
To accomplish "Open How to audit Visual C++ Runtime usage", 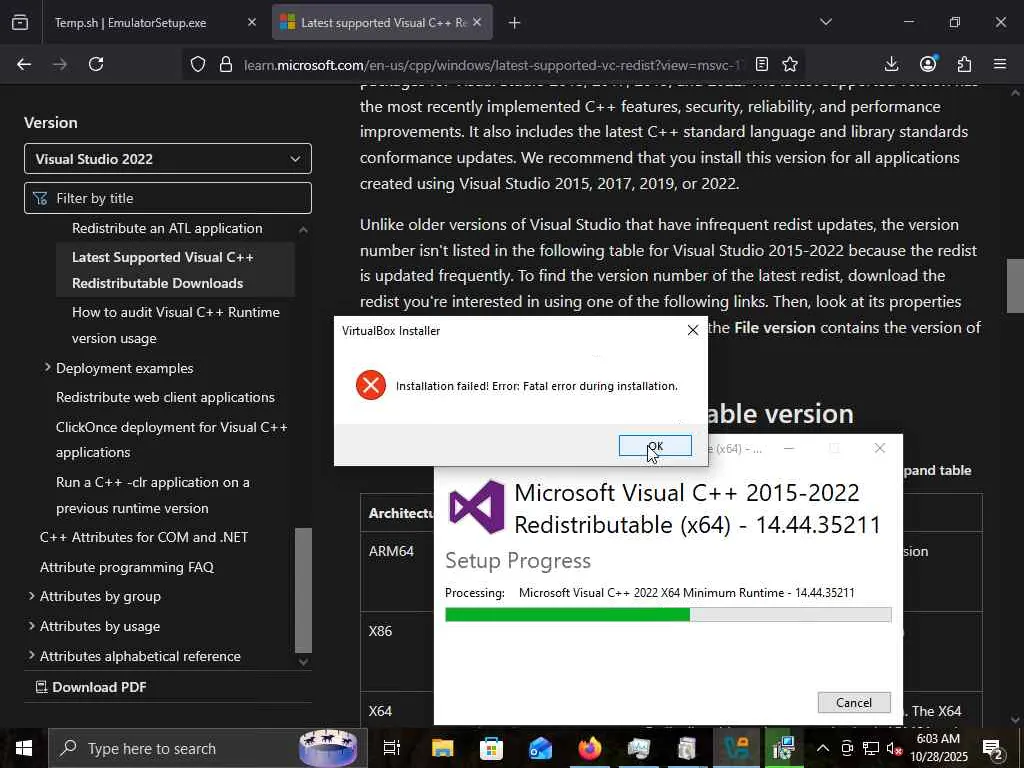I will point(176,325).
